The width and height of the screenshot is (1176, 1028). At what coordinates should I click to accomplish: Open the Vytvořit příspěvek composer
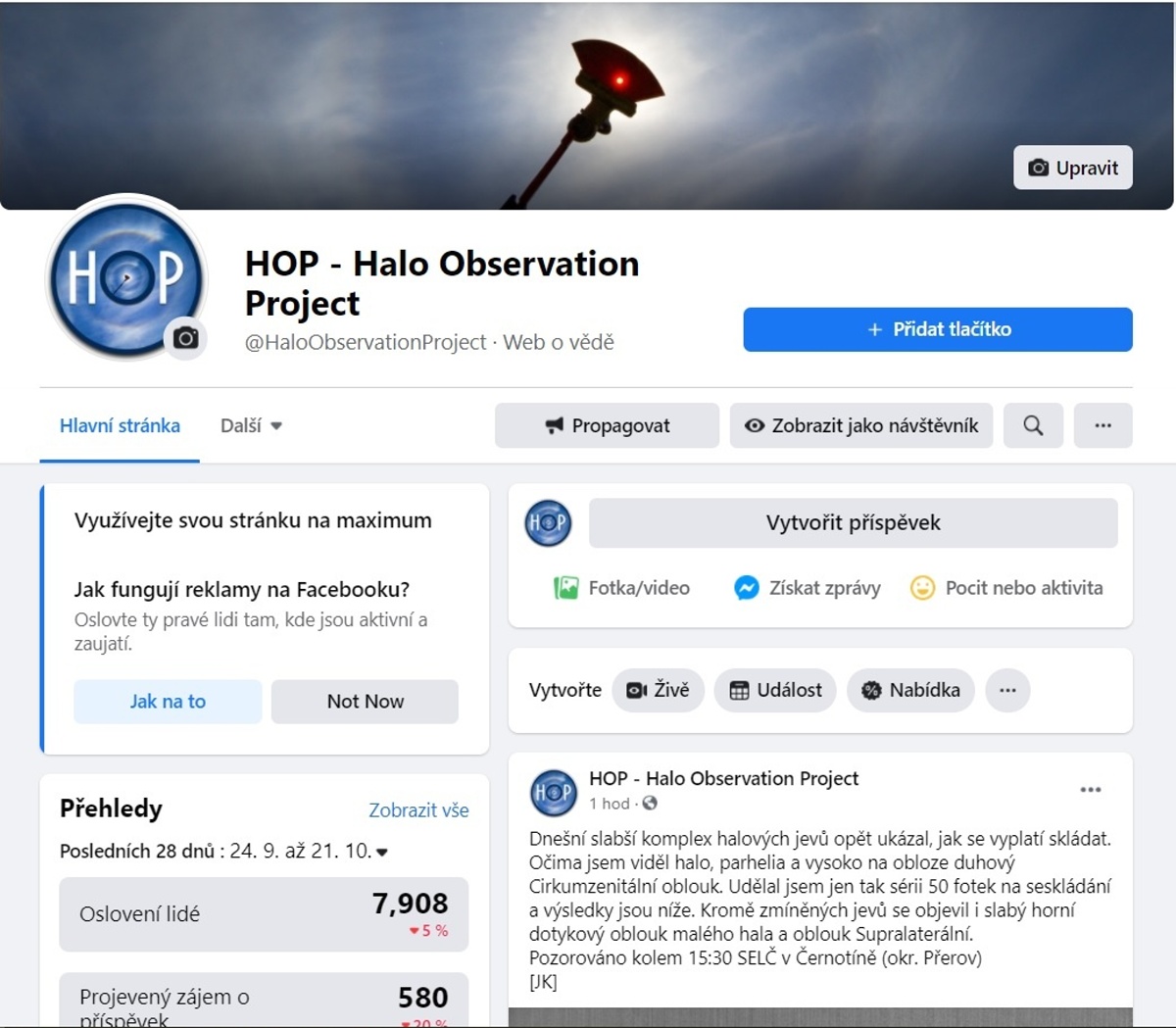pyautogui.click(x=853, y=523)
